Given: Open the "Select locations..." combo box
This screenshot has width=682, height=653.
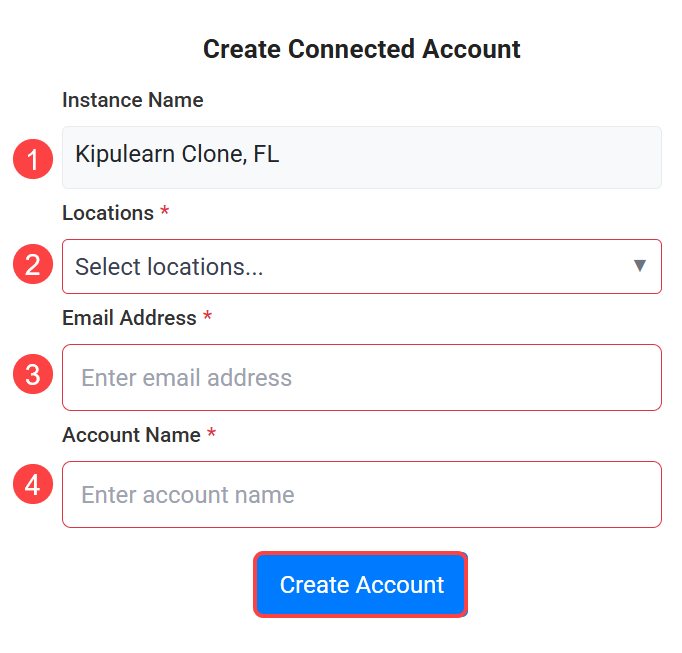Looking at the screenshot, I should point(360,266).
